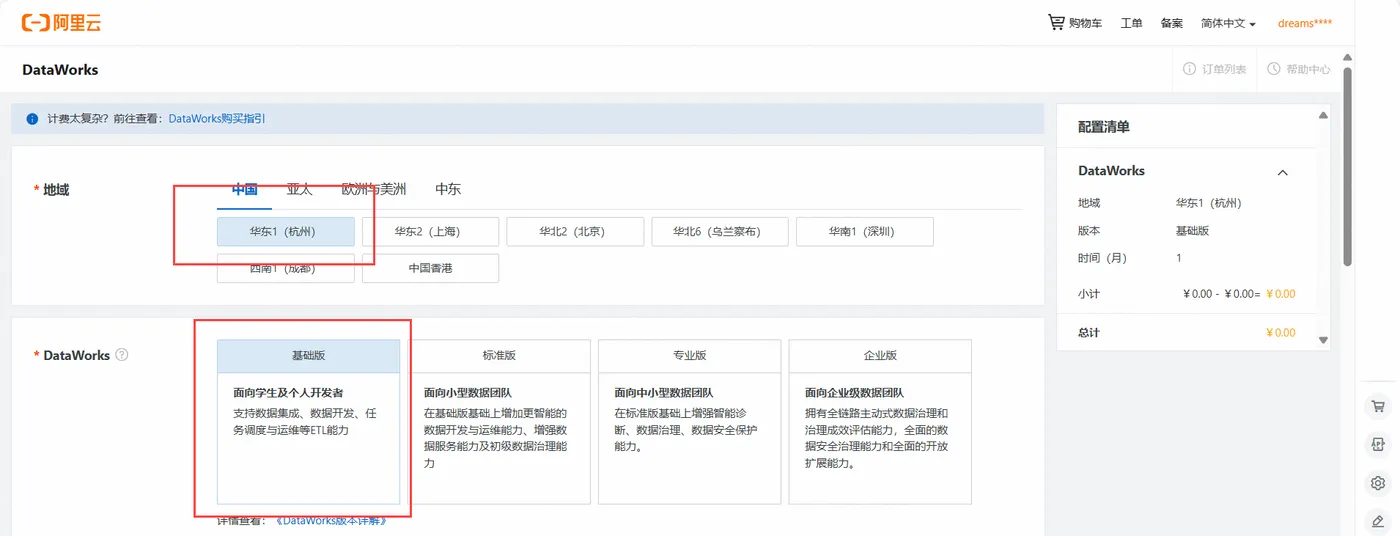The height and width of the screenshot is (536, 1400).
Task: Click the Alibaba Cloud logo
Action: 61,22
